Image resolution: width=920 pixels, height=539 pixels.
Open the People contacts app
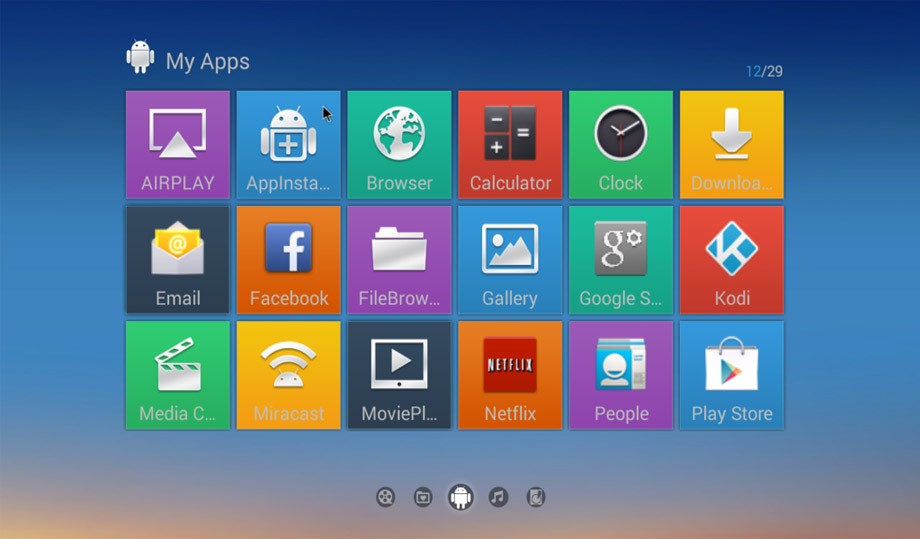point(621,375)
